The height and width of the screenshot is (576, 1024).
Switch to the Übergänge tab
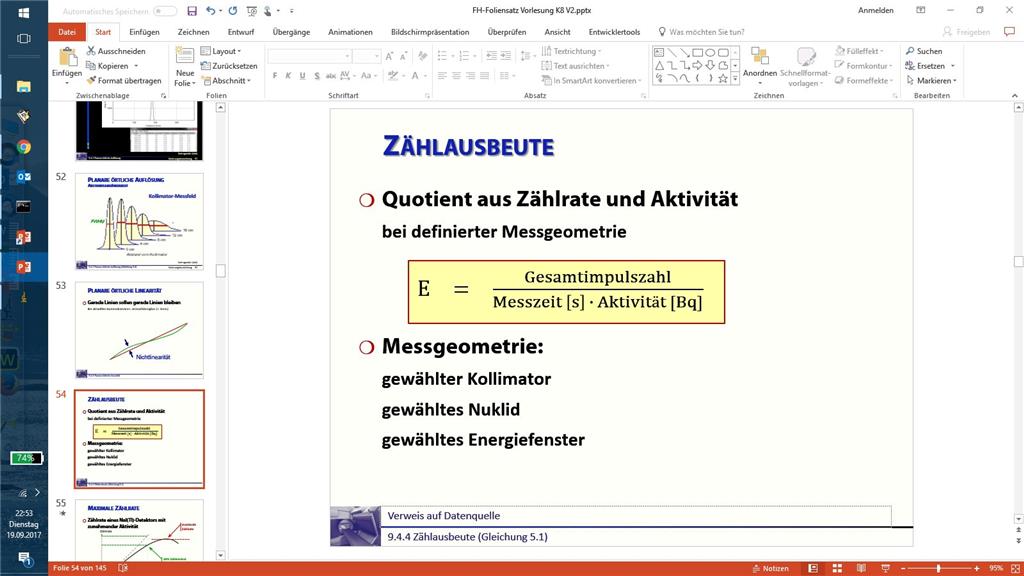point(291,31)
